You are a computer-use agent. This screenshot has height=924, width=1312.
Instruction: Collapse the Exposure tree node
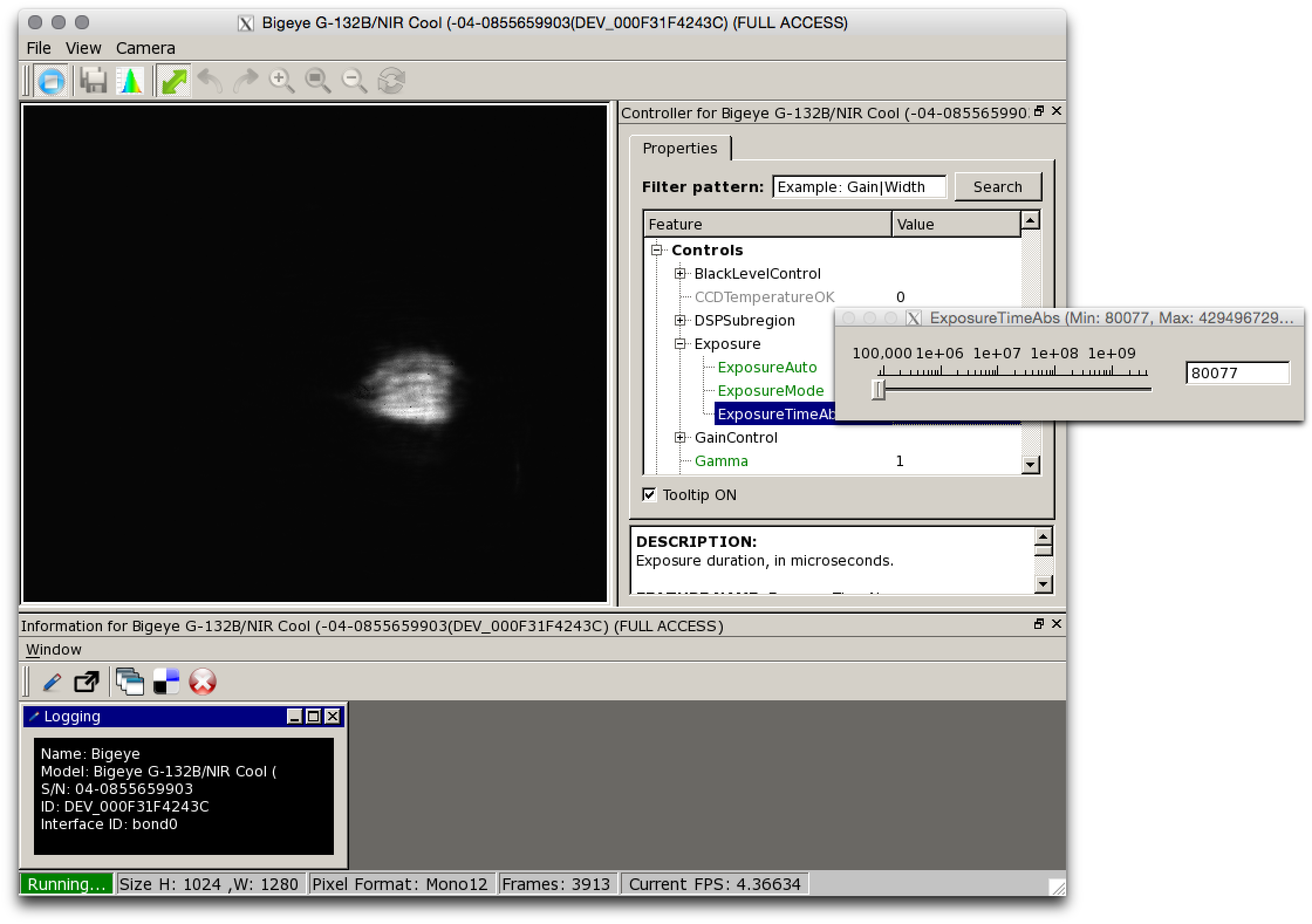679,344
